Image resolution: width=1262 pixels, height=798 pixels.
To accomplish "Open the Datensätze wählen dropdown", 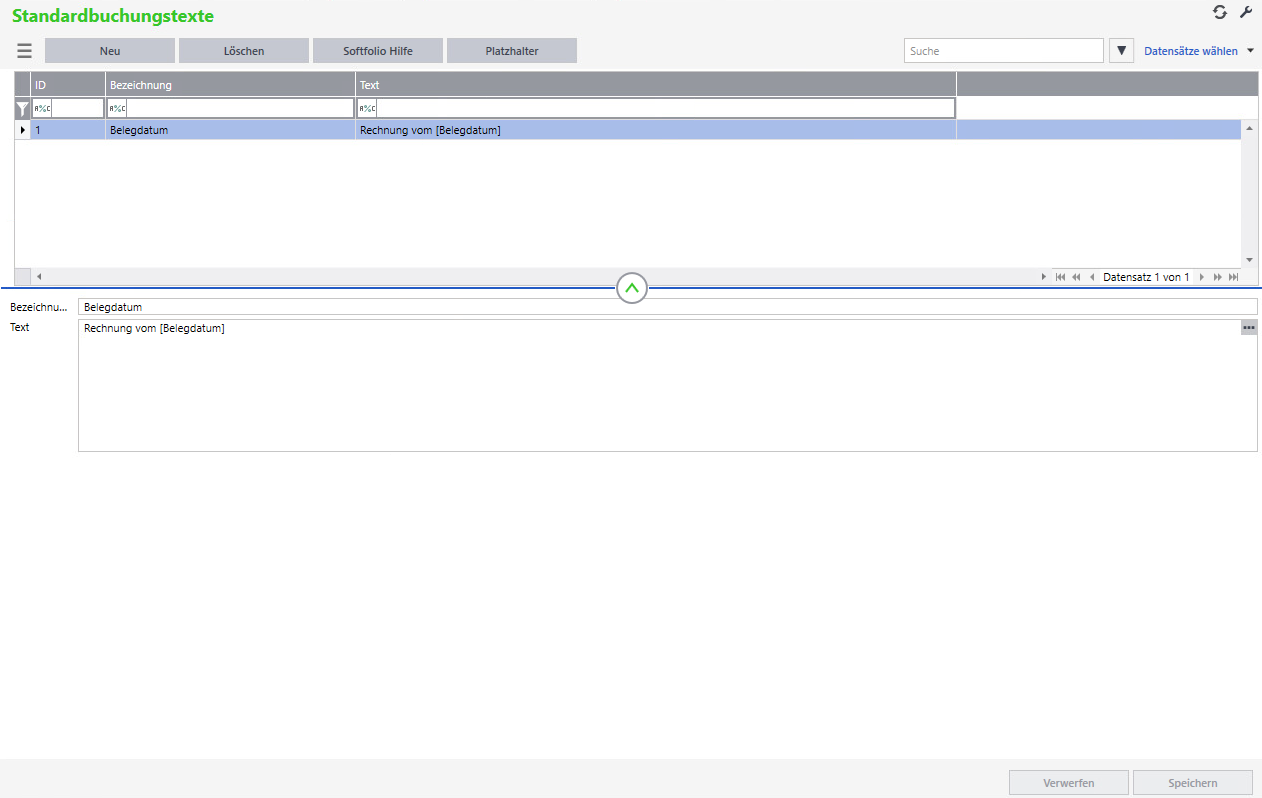I will point(1197,51).
